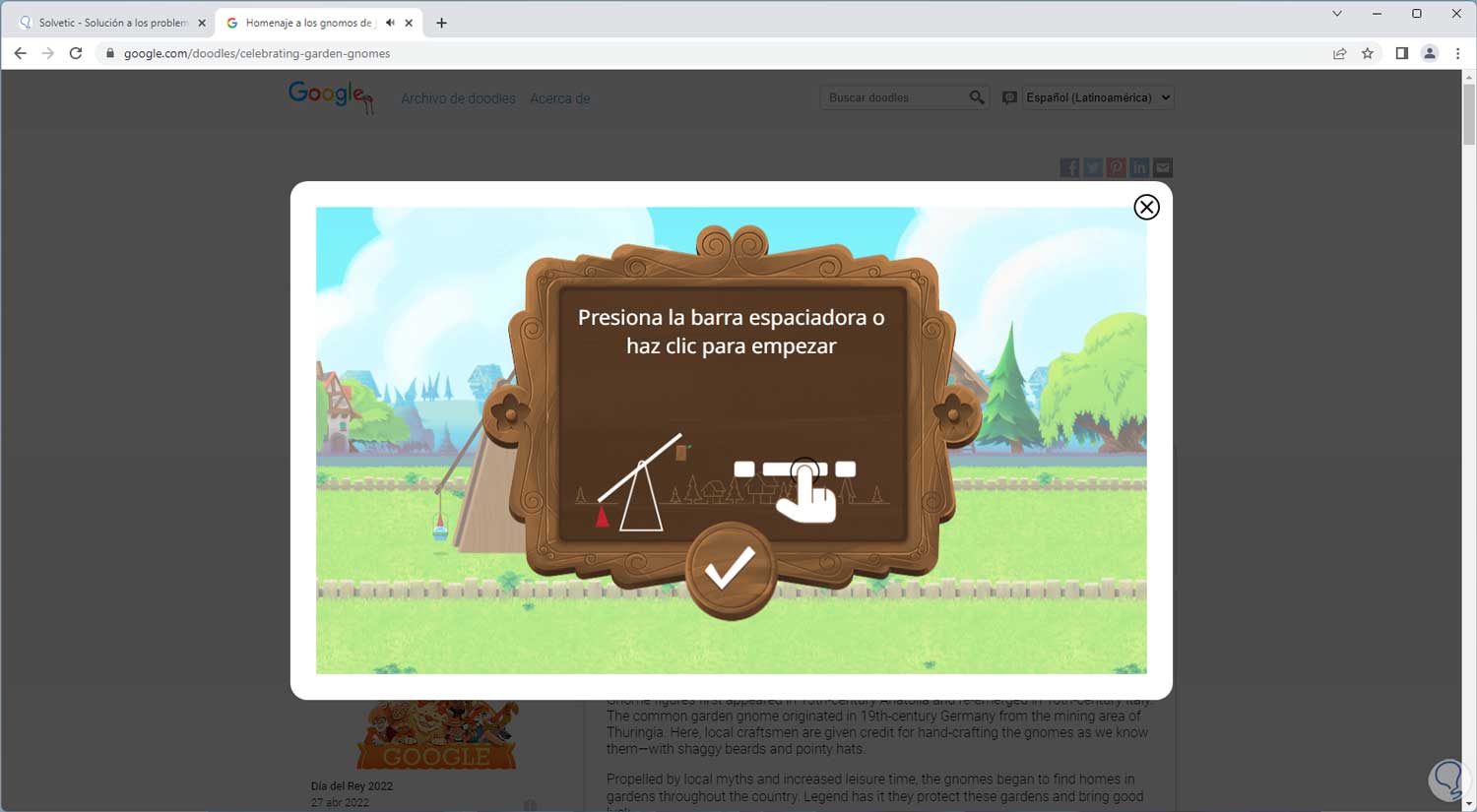The image size is (1477, 812).
Task: Close the Solvetic tab
Action: click(x=202, y=23)
